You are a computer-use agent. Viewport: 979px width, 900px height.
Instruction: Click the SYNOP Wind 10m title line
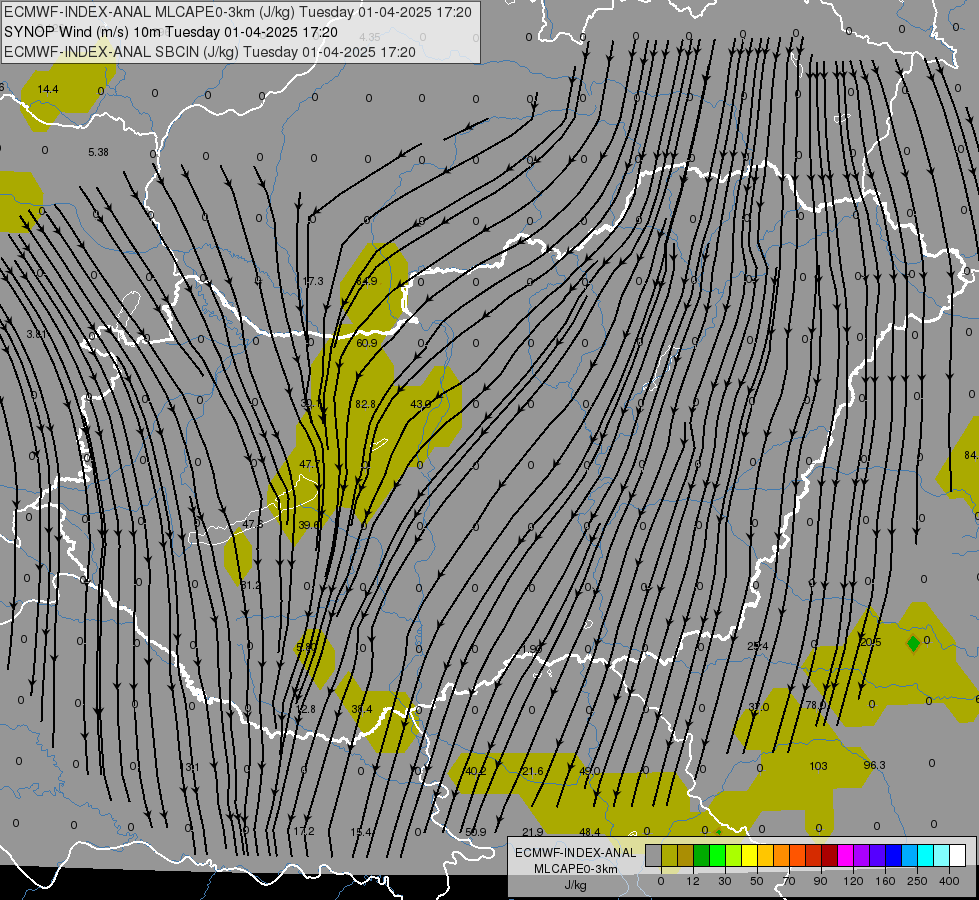(x=170, y=32)
